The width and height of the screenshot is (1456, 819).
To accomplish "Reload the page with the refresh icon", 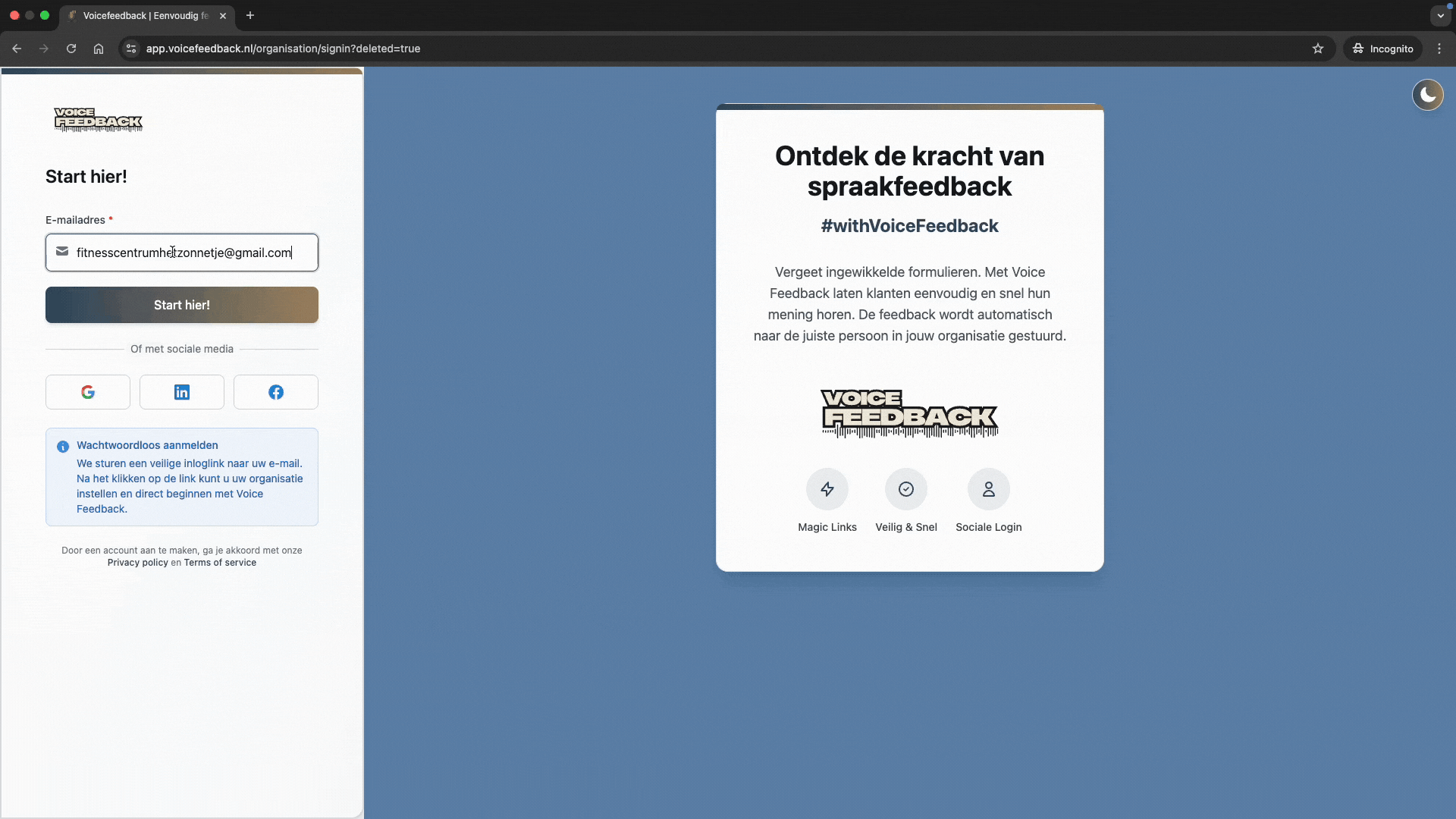I will point(71,49).
